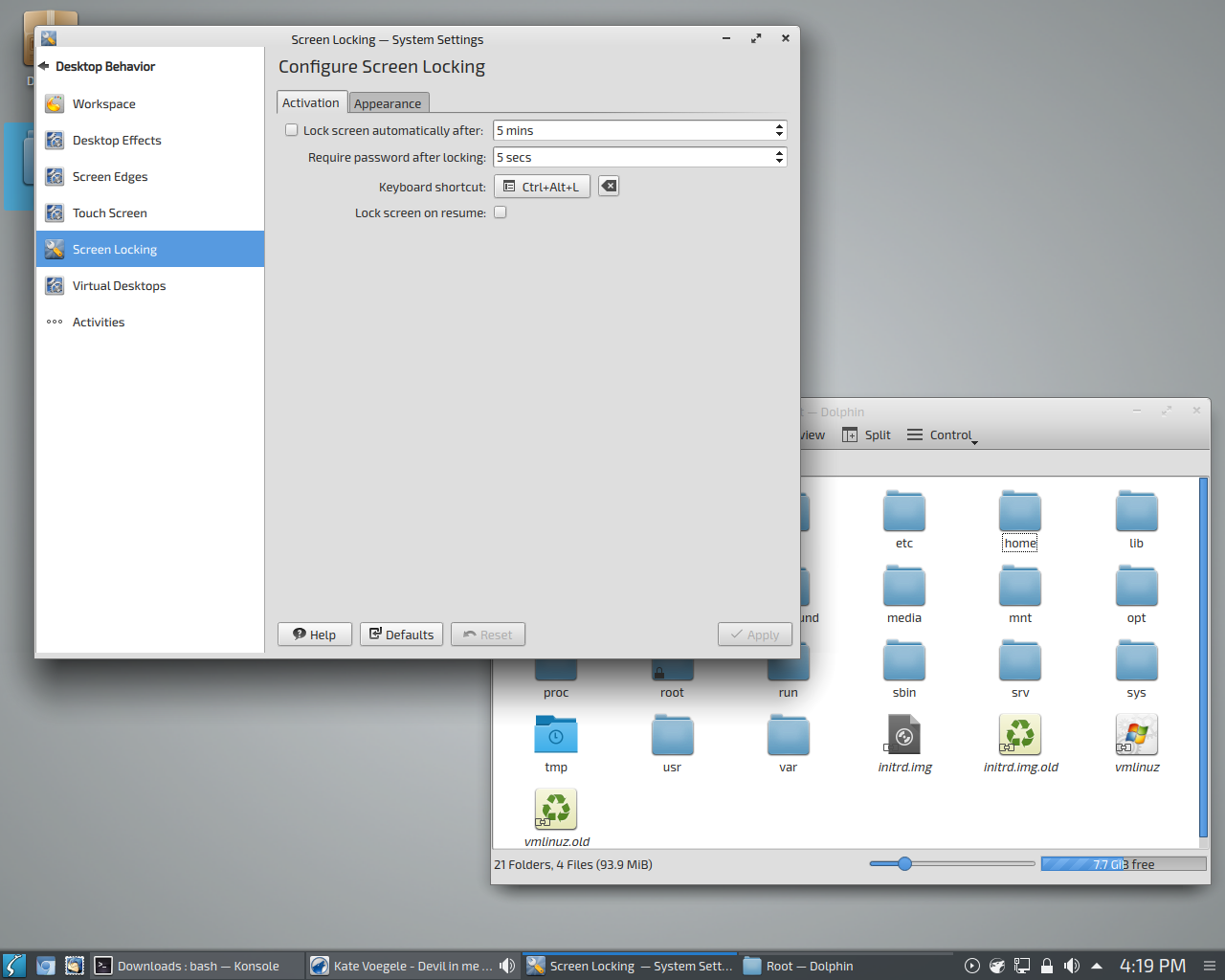Go back using the Desktop Behavior arrow
This screenshot has width=1225, height=980.
coord(44,66)
